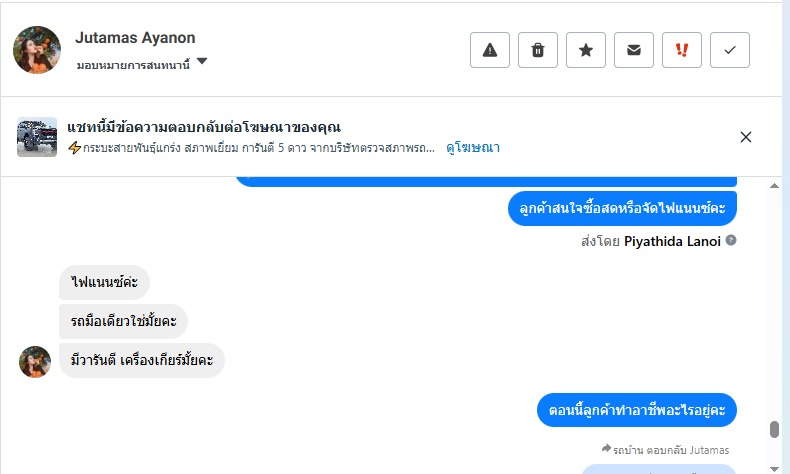The height and width of the screenshot is (474, 790).
Task: Star this conversation with the star icon
Action: [x=586, y=50]
